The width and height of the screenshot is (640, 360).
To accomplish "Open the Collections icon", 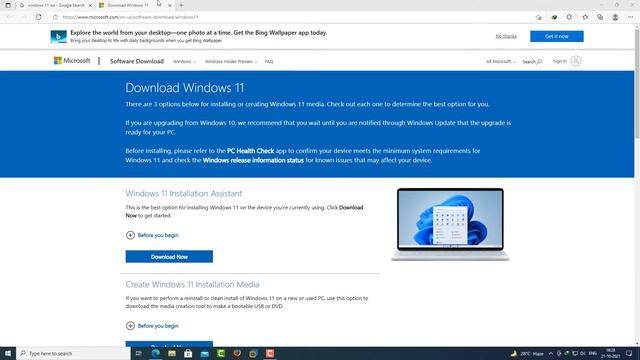I will [600, 17].
